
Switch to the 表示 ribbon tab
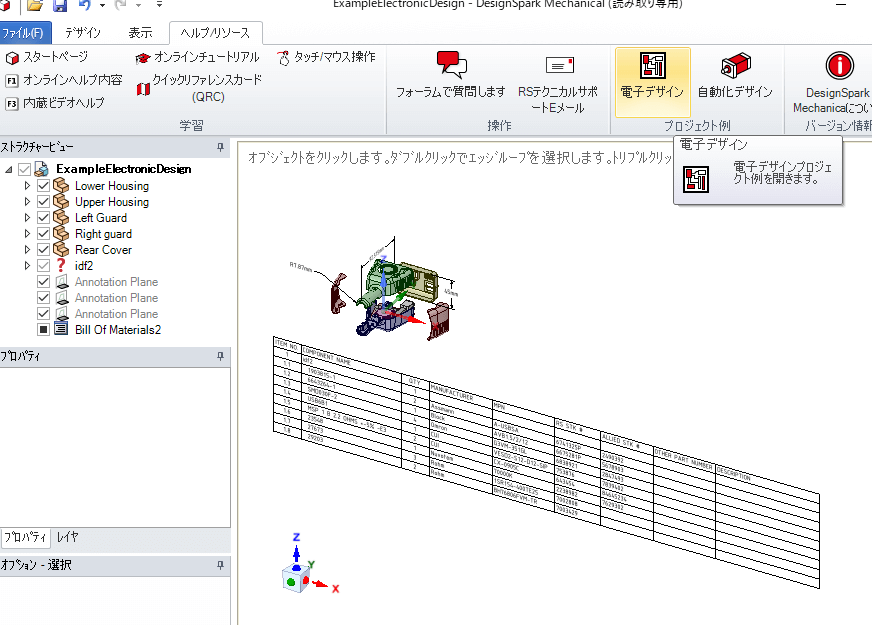coord(140,33)
